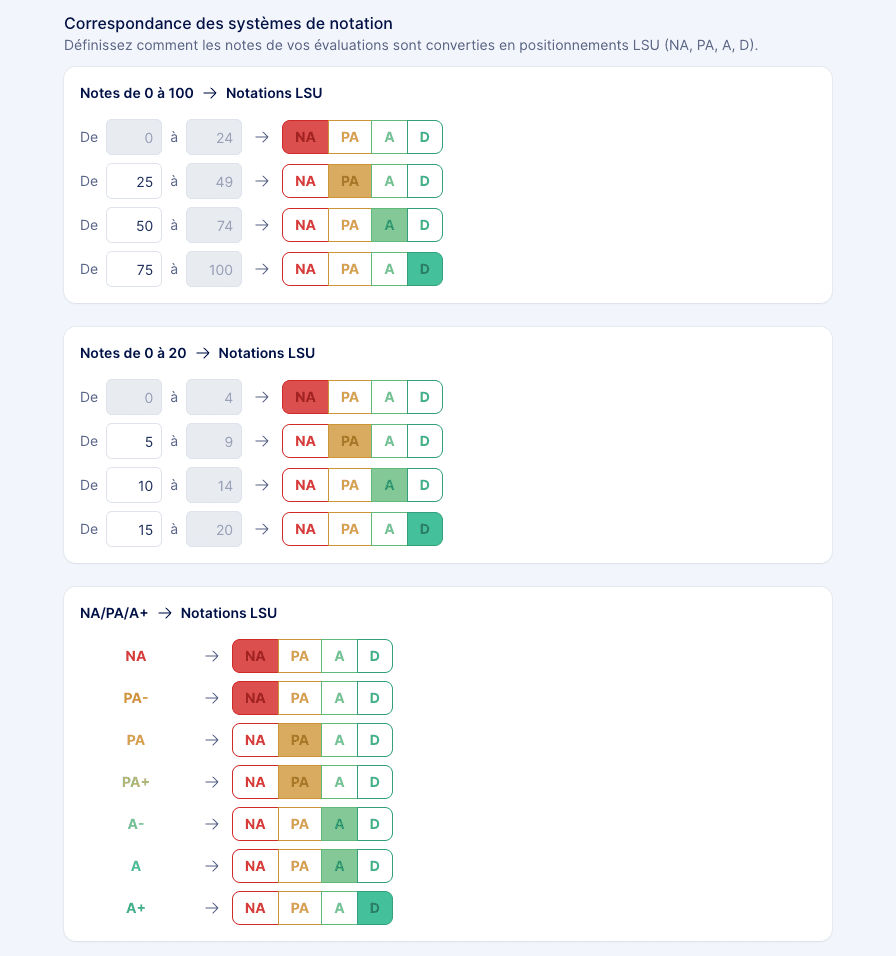
Task: Set the A- grade mapping to PA
Action: click(300, 824)
